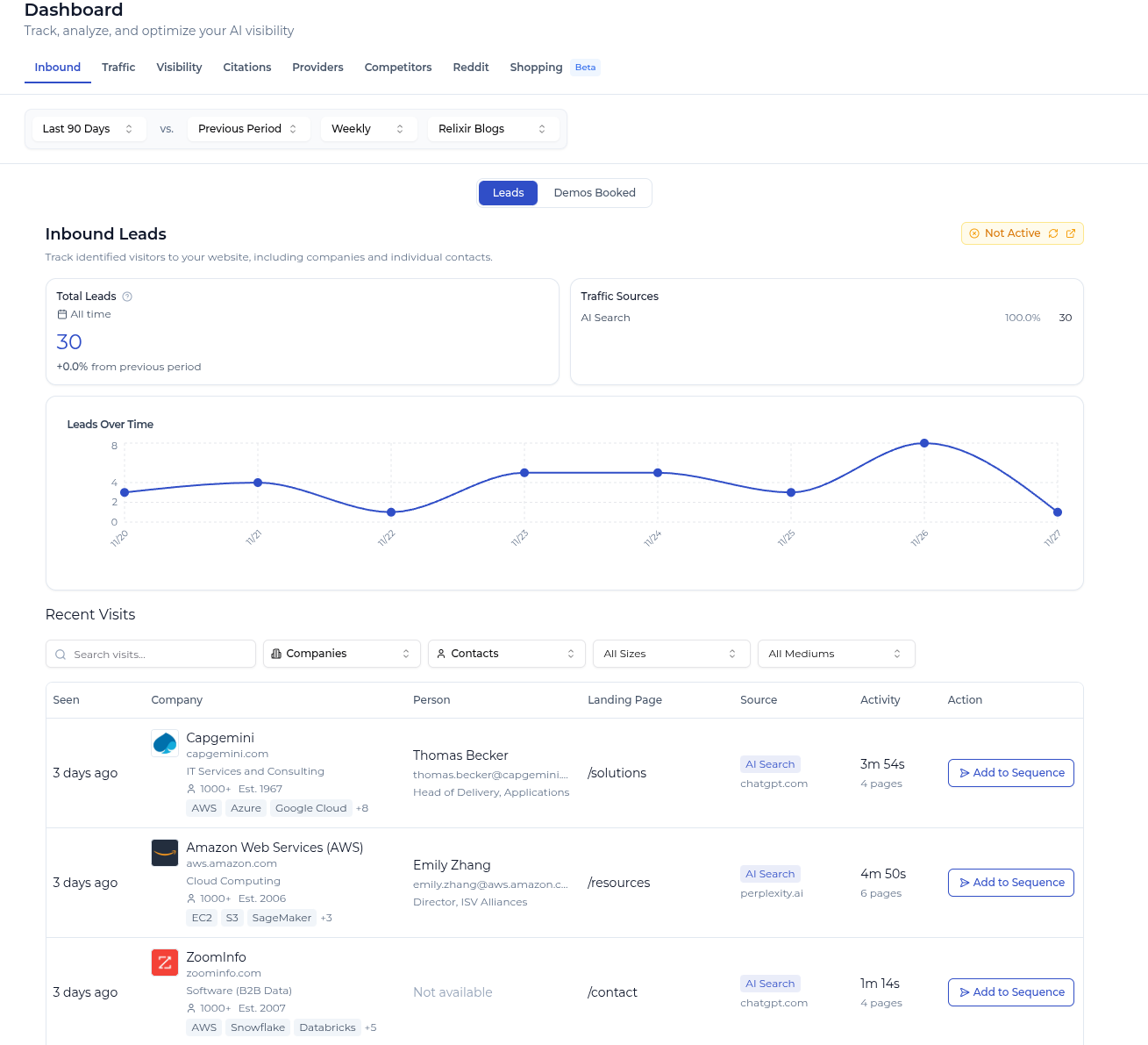Switch to the Inbound tab
The height and width of the screenshot is (1045, 1148).
coord(58,68)
